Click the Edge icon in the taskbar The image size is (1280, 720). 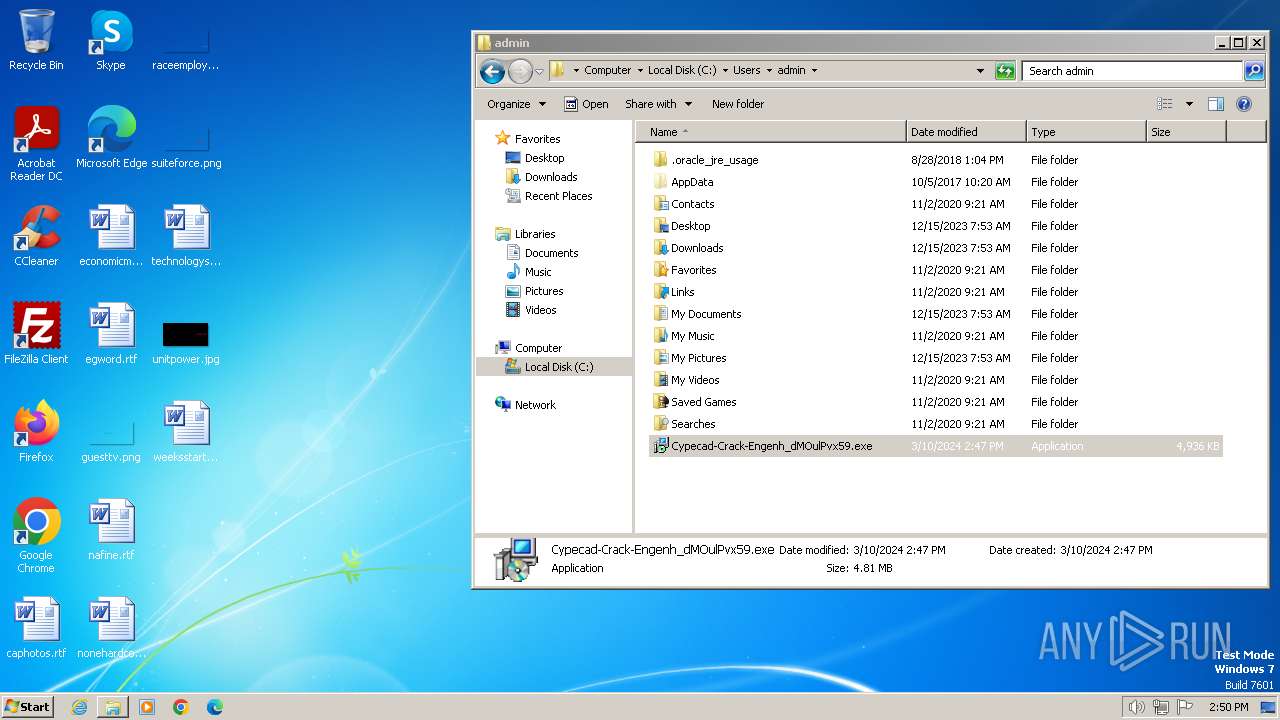(215, 707)
